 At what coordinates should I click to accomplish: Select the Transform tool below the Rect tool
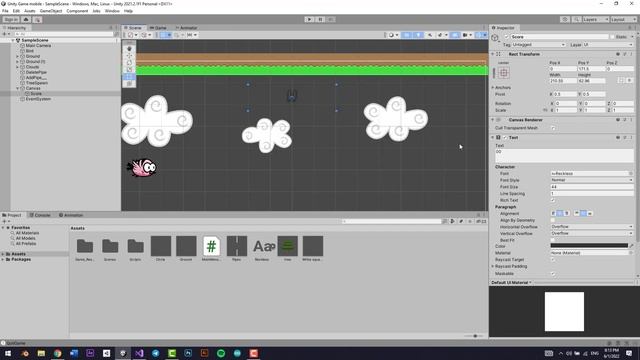129,83
